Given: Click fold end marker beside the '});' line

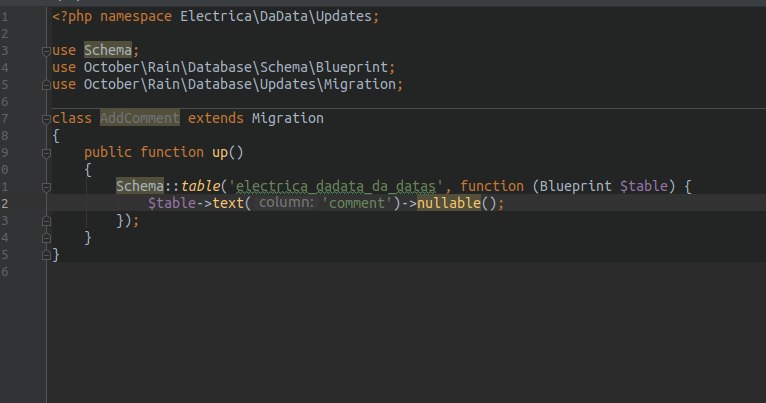Looking at the screenshot, I should [x=46, y=221].
